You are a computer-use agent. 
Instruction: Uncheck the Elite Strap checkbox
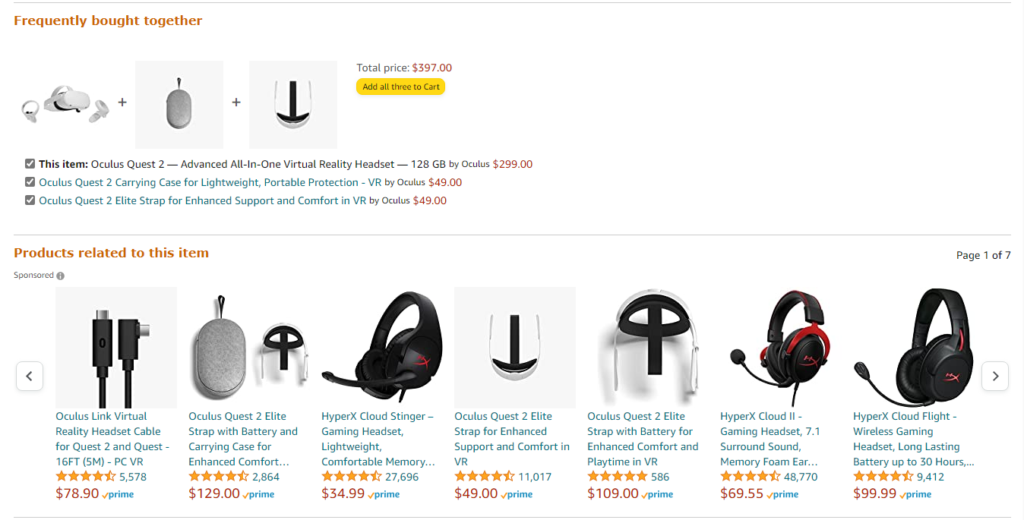click(30, 200)
